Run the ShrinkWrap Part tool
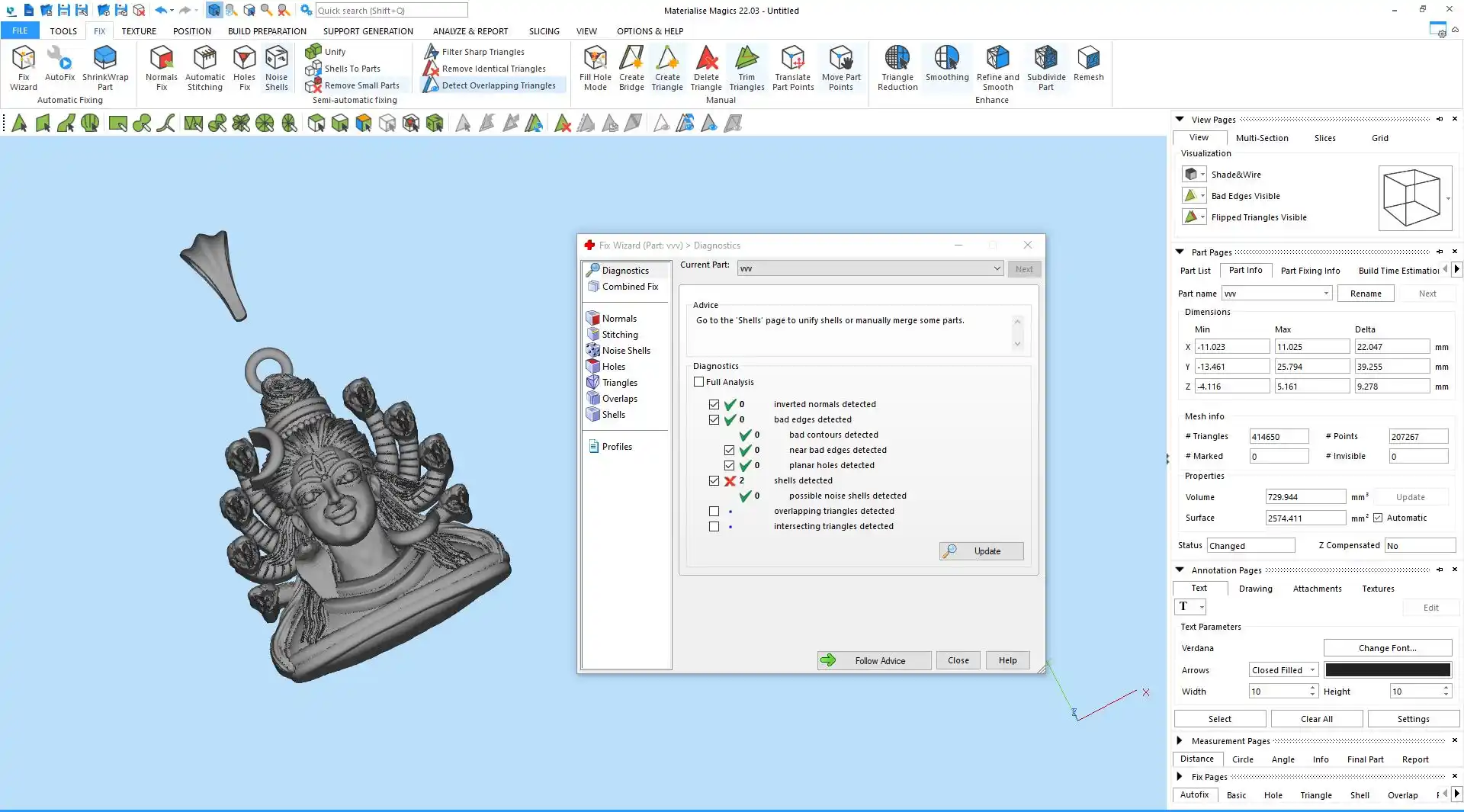 pos(105,68)
